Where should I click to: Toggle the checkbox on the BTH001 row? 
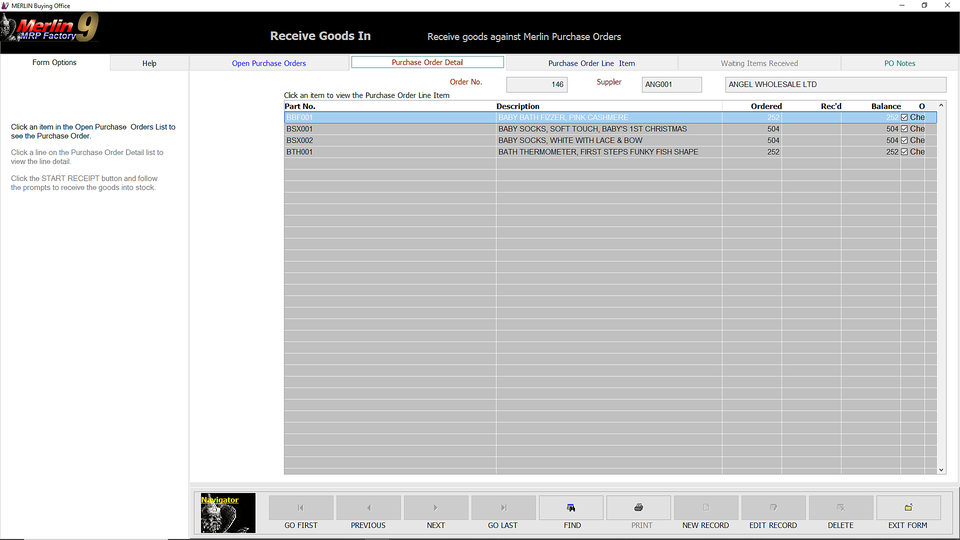pos(905,152)
